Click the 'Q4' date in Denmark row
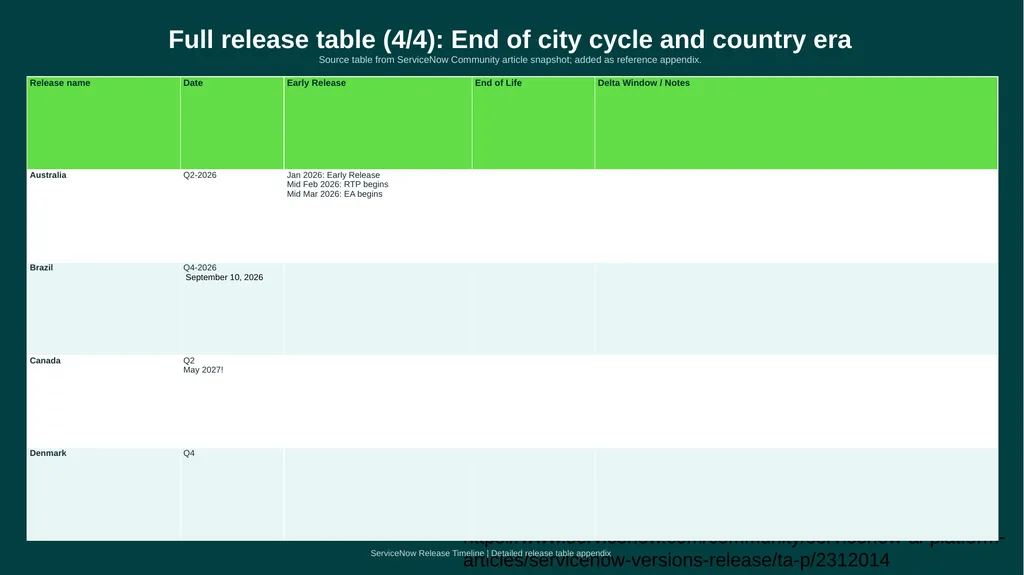The image size is (1024, 575). 189,453
